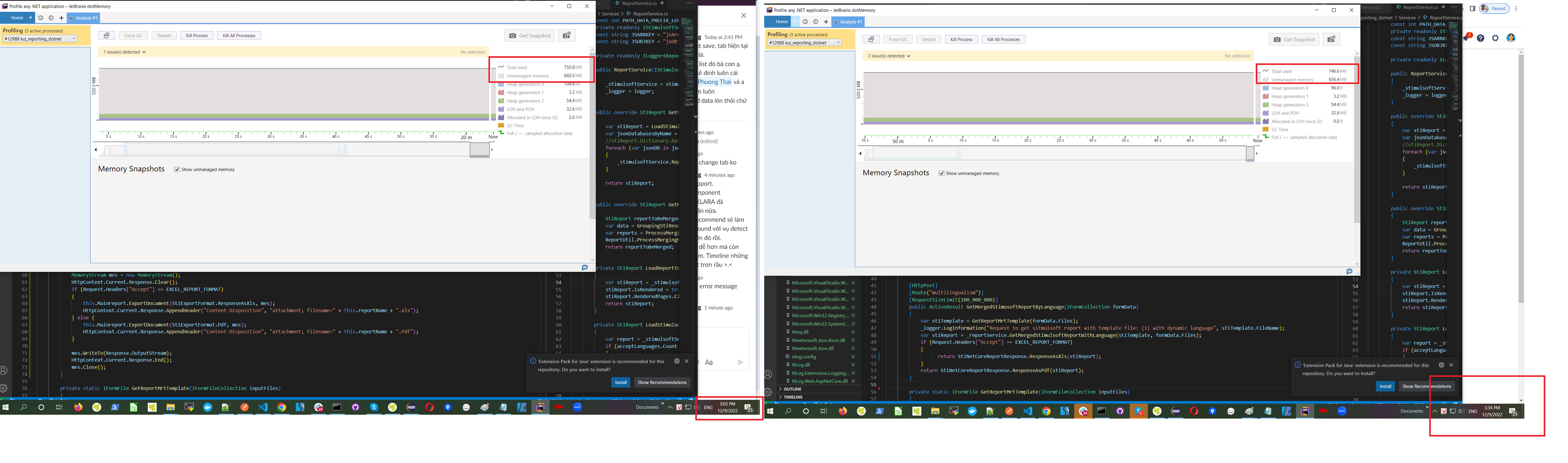Click Get Snapshot in left dotMemory window

pos(529,35)
